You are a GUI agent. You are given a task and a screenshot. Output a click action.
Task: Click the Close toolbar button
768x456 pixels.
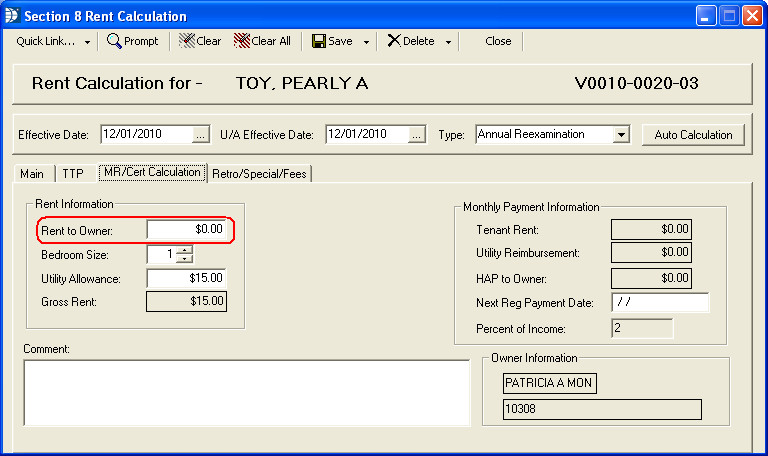pos(498,41)
